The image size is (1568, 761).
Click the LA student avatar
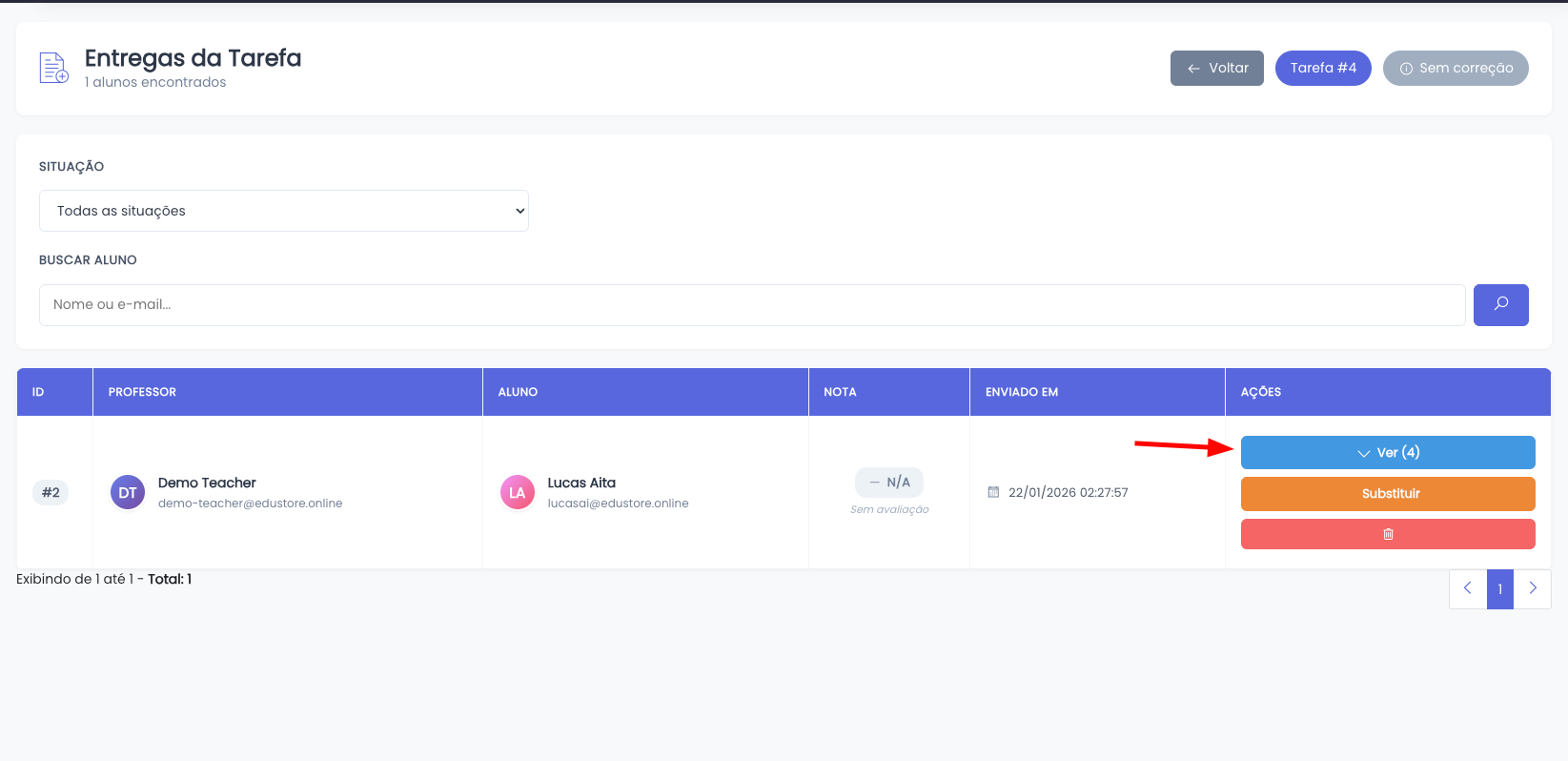517,493
